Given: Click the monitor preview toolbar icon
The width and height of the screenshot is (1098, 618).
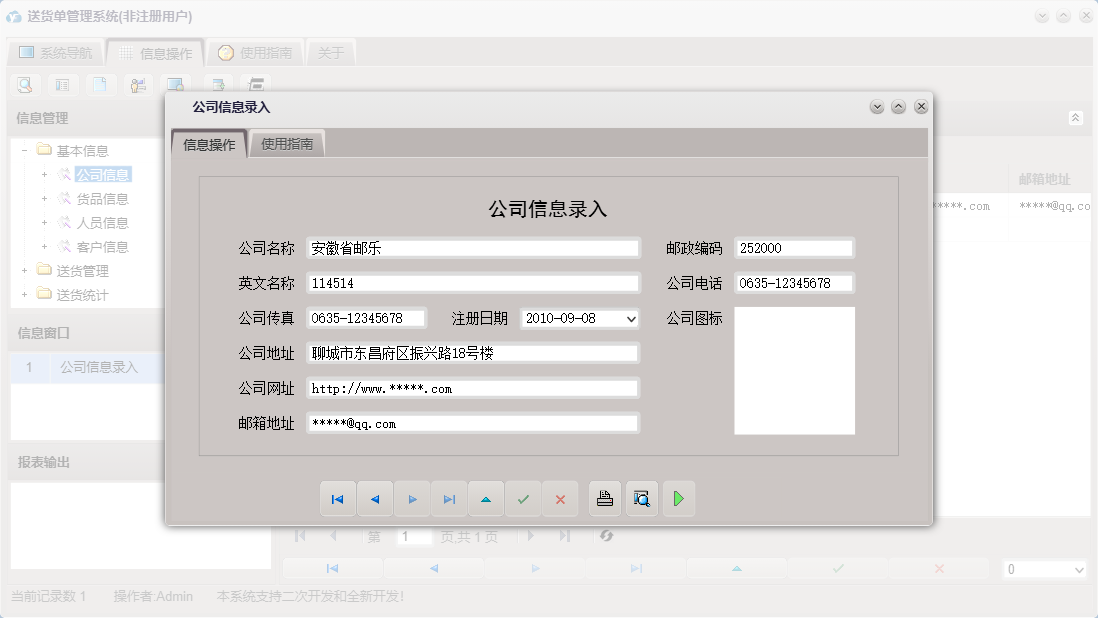Looking at the screenshot, I should (x=176, y=85).
